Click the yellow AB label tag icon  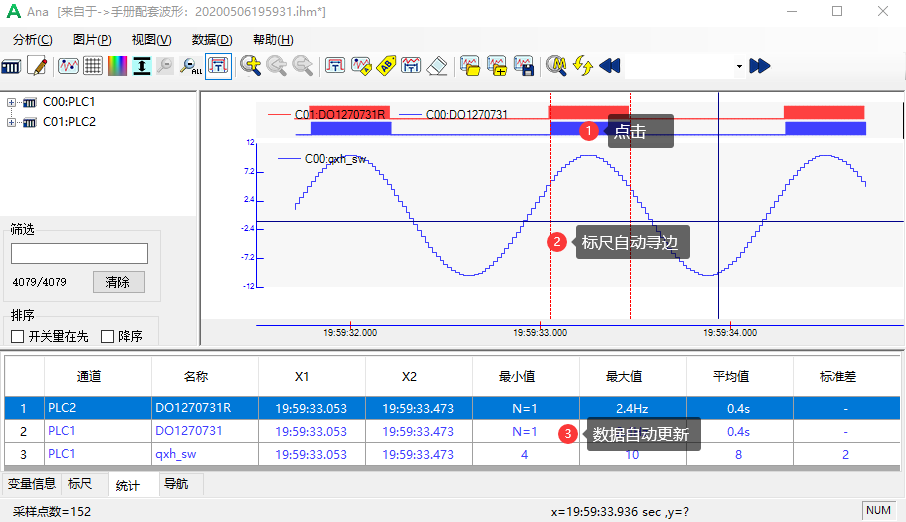point(386,66)
